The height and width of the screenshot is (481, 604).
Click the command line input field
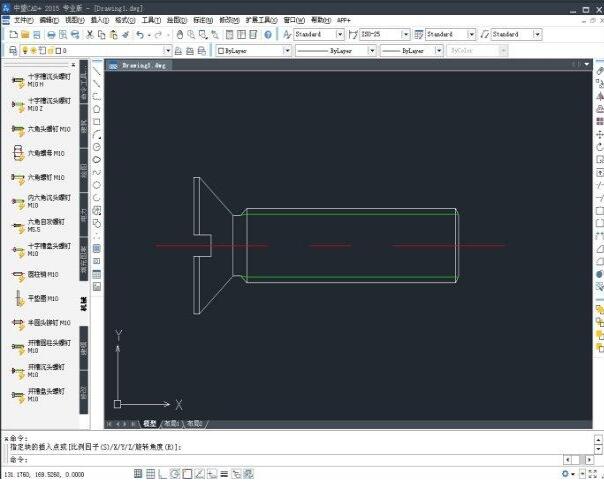(x=285, y=459)
